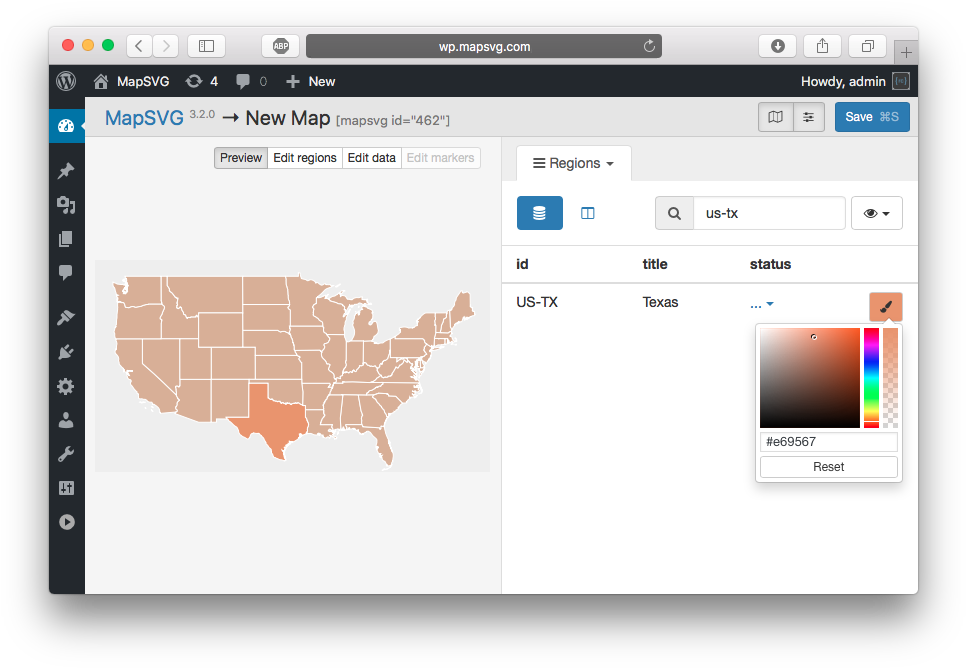Open the Plugins plug icon in sidebar
The width and height of the screenshot is (966, 668).
[66, 352]
